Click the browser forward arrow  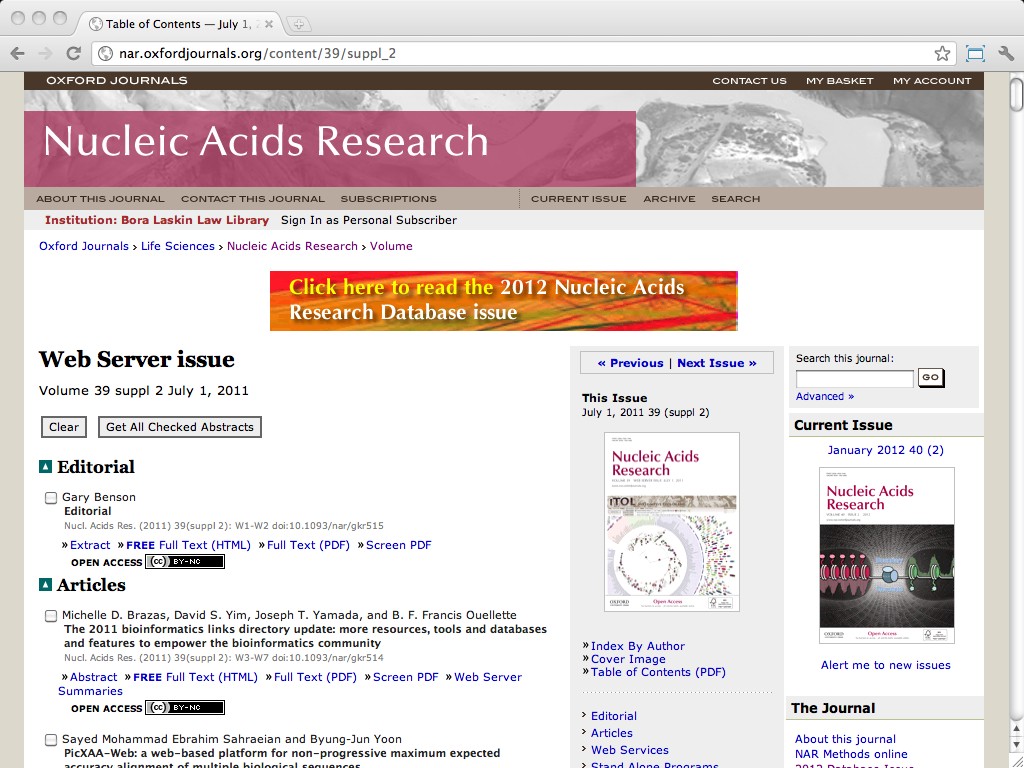(x=45, y=54)
